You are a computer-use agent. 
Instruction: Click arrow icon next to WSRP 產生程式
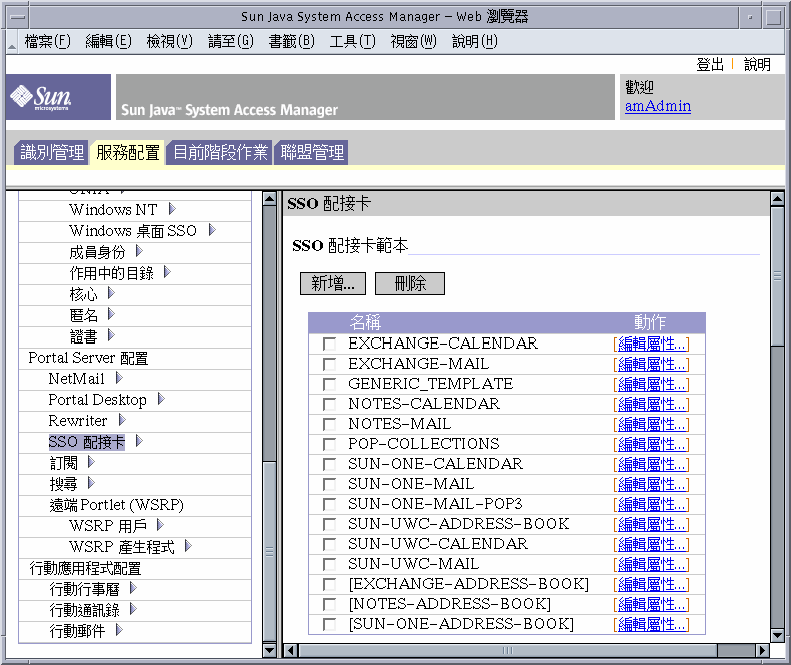(188, 546)
